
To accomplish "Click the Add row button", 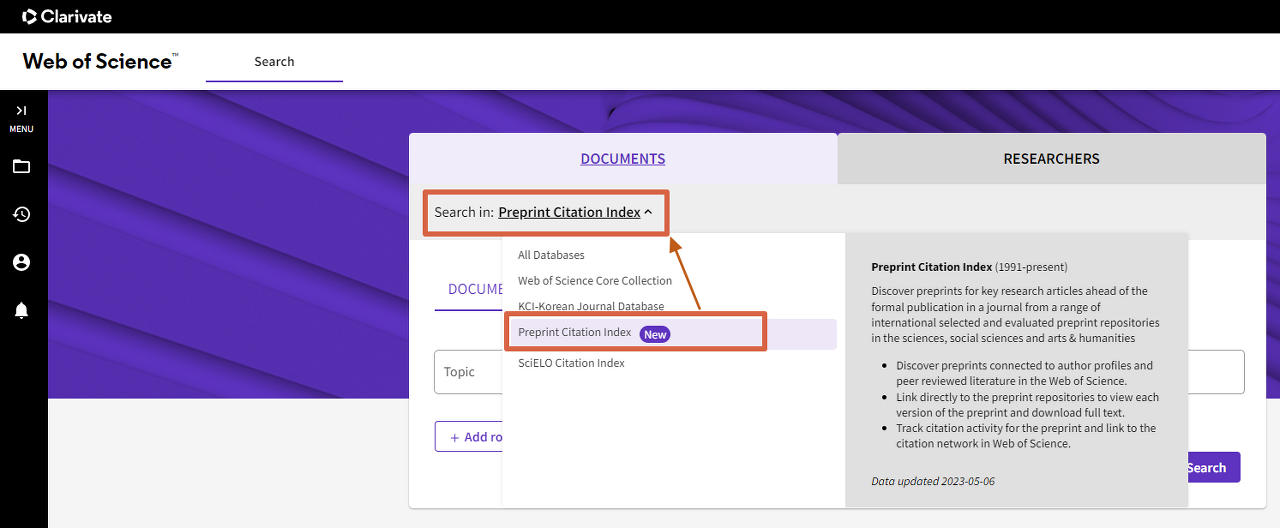I will tap(469, 437).
